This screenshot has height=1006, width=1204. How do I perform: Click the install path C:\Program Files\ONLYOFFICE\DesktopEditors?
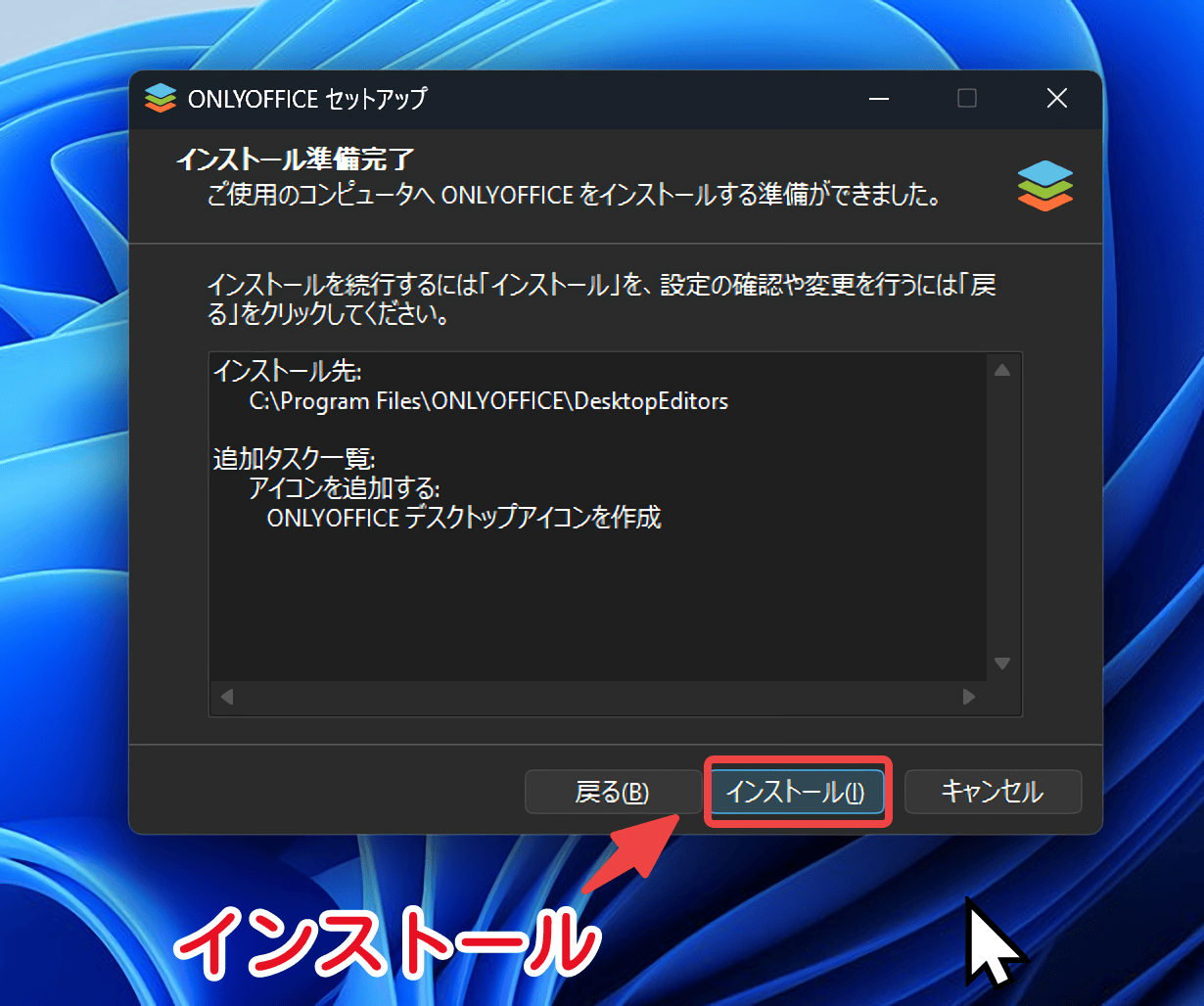point(488,401)
